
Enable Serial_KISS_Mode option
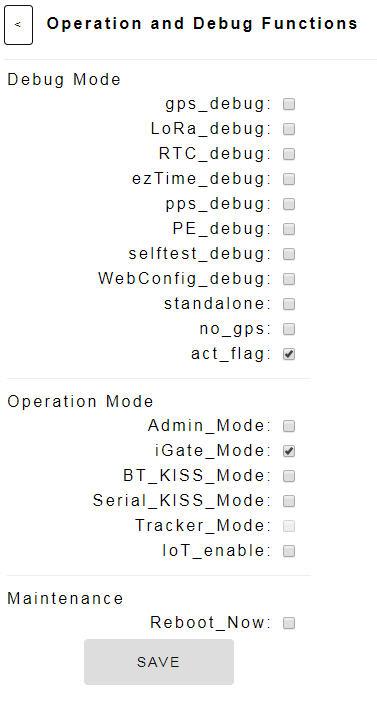(289, 501)
